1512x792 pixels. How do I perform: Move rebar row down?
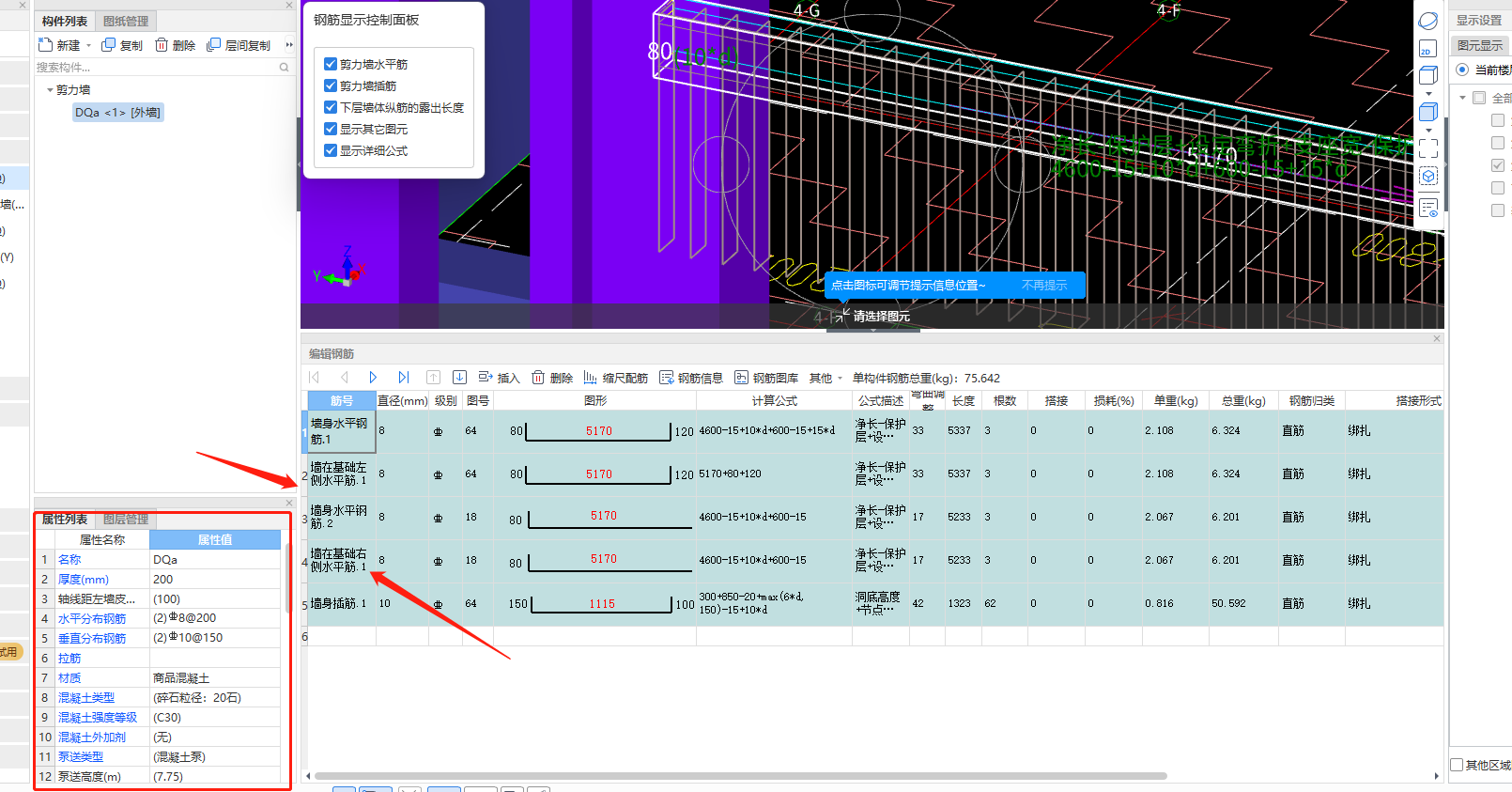coord(459,378)
